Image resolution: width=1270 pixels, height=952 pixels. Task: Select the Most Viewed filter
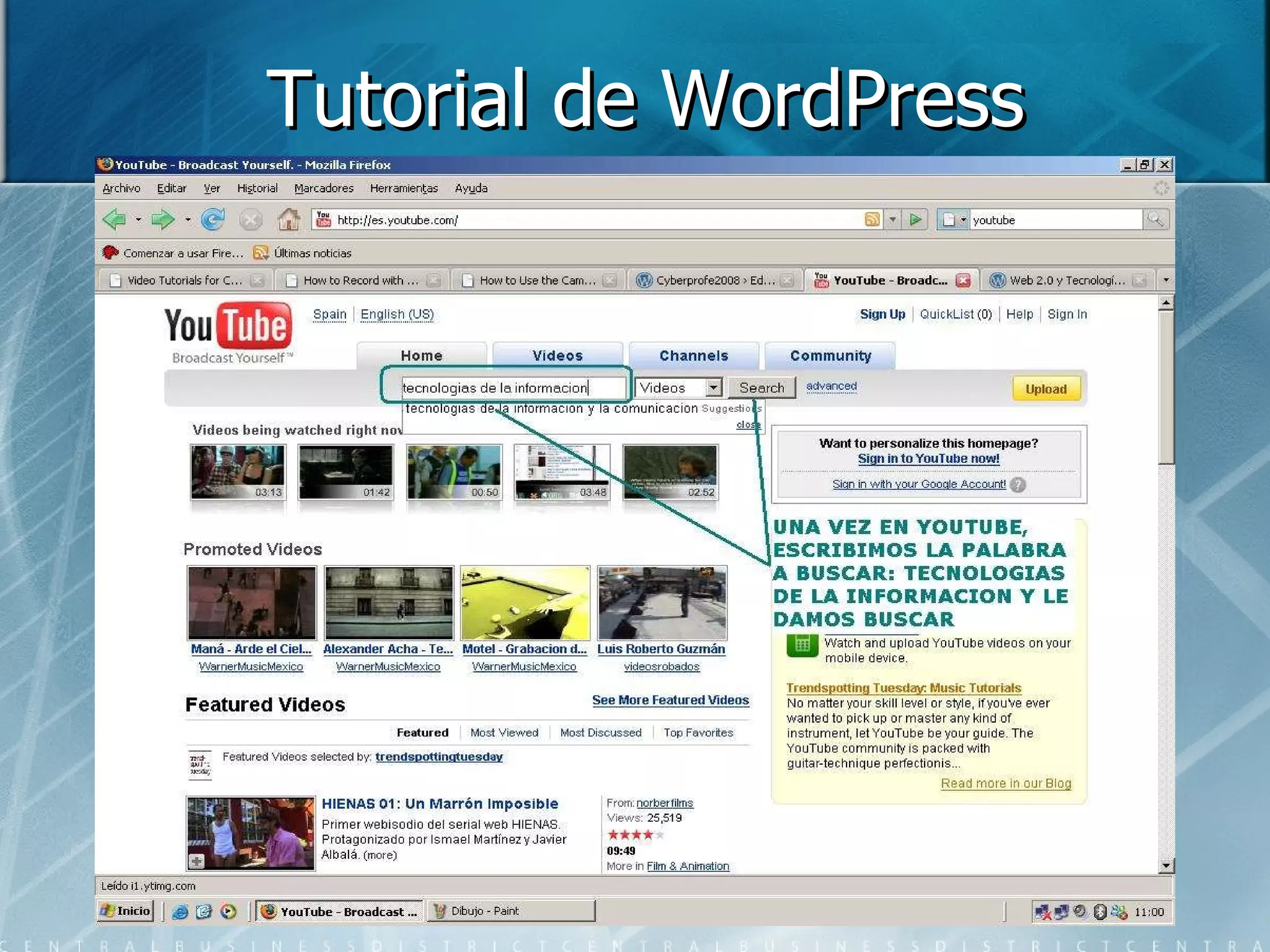(504, 733)
